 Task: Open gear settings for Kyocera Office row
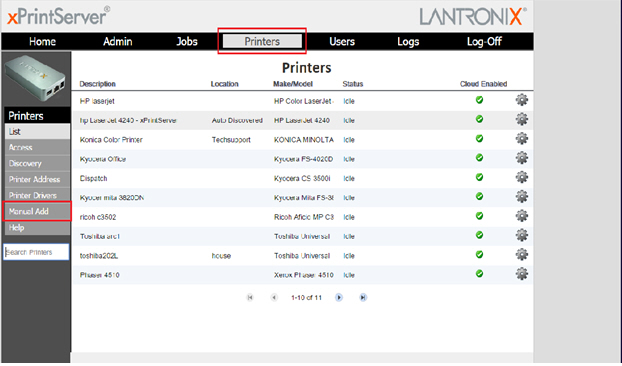[522, 158]
